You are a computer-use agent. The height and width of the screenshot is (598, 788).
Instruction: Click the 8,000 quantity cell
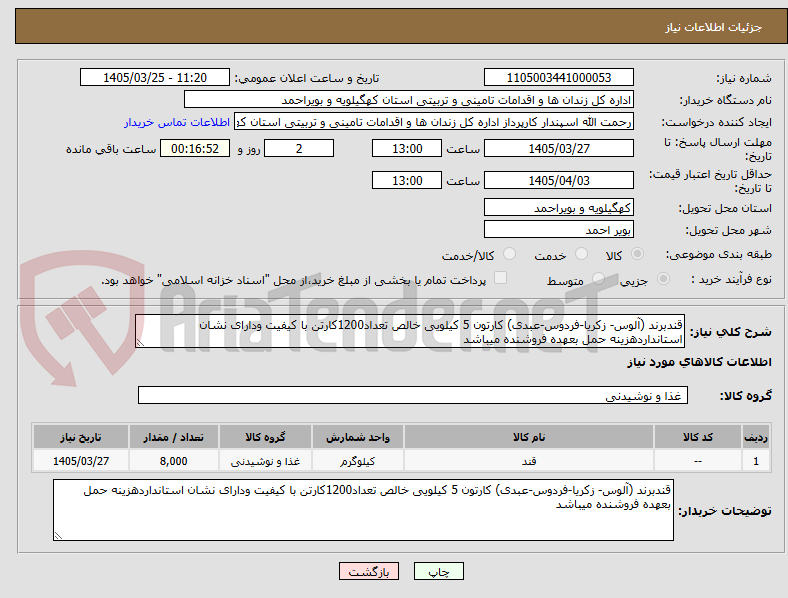click(173, 461)
